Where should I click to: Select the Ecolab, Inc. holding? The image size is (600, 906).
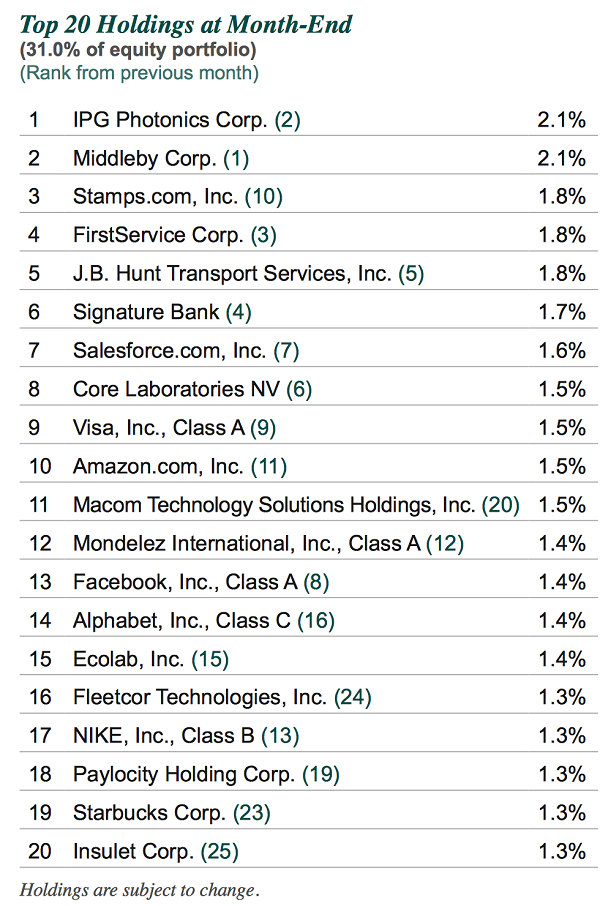coord(128,659)
